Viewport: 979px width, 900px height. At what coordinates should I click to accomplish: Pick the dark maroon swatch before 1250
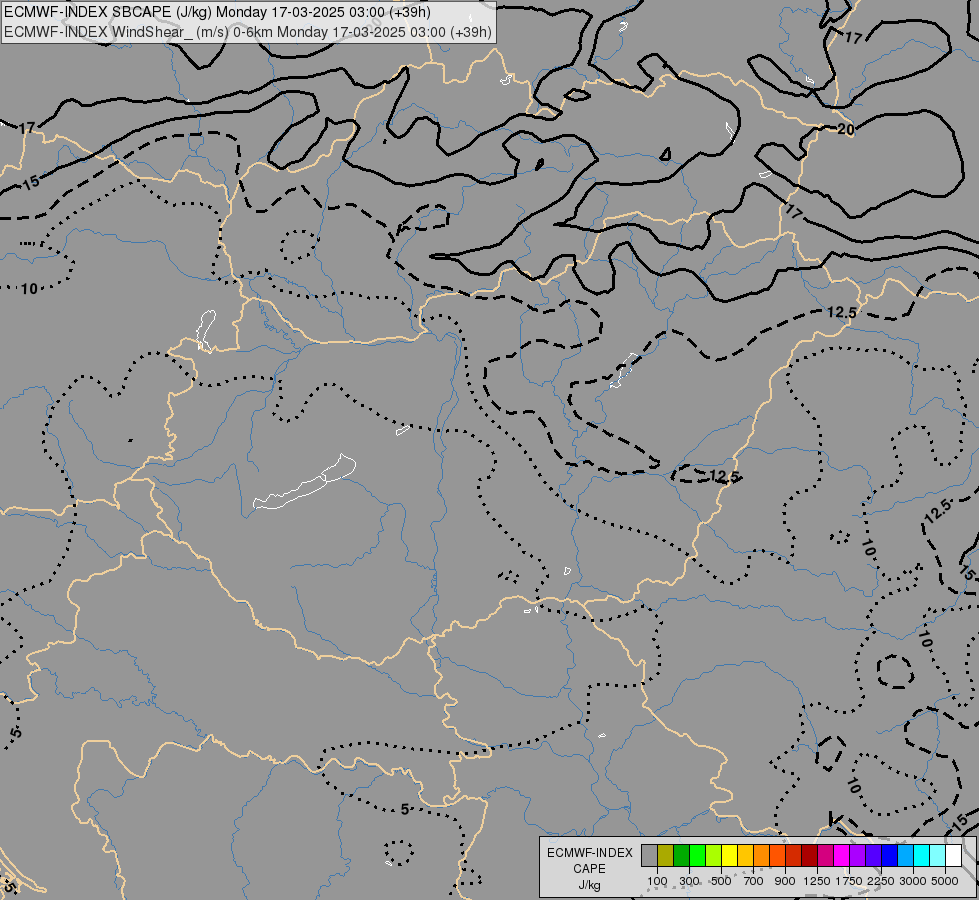809,856
